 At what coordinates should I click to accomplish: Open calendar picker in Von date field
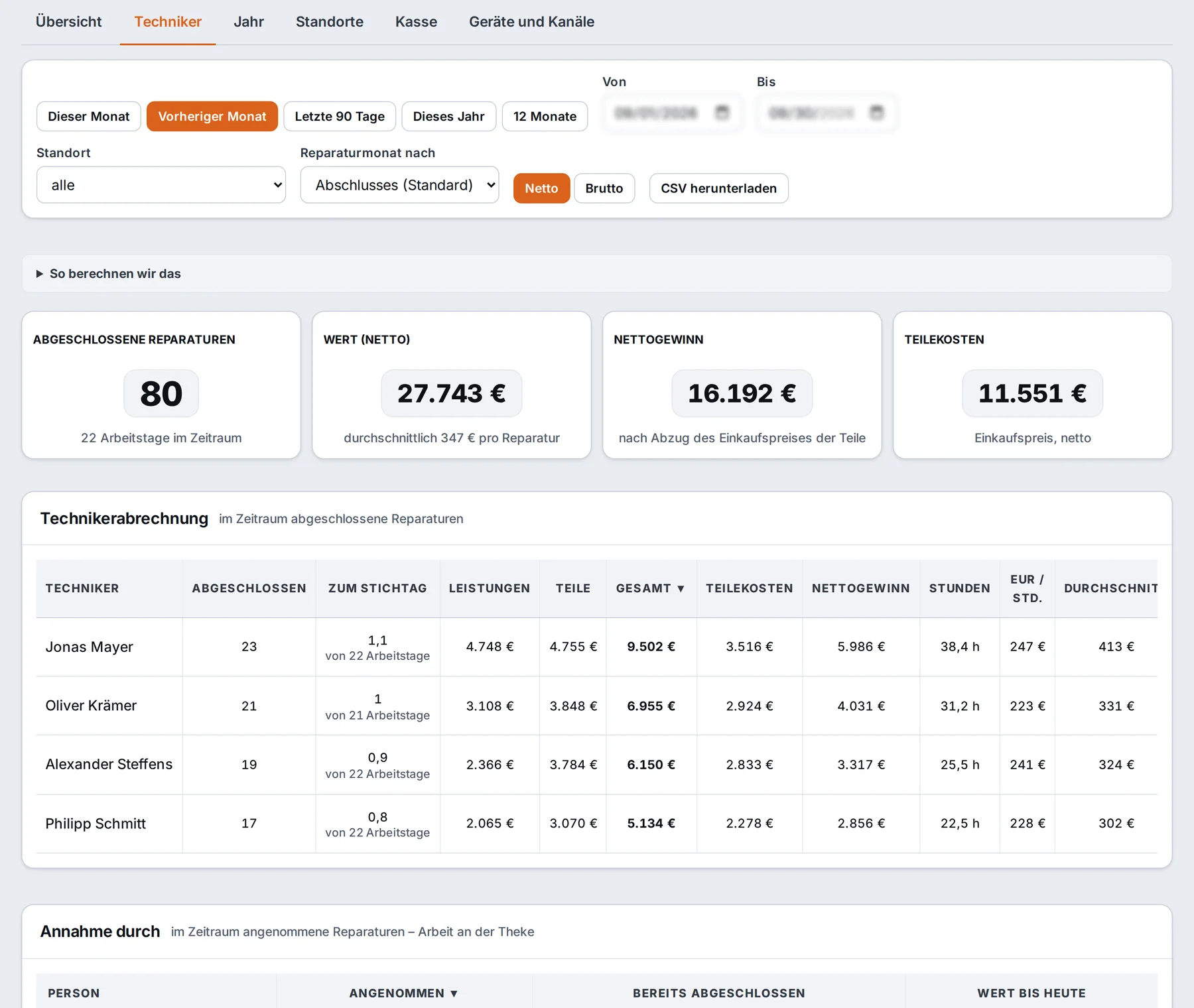(722, 113)
